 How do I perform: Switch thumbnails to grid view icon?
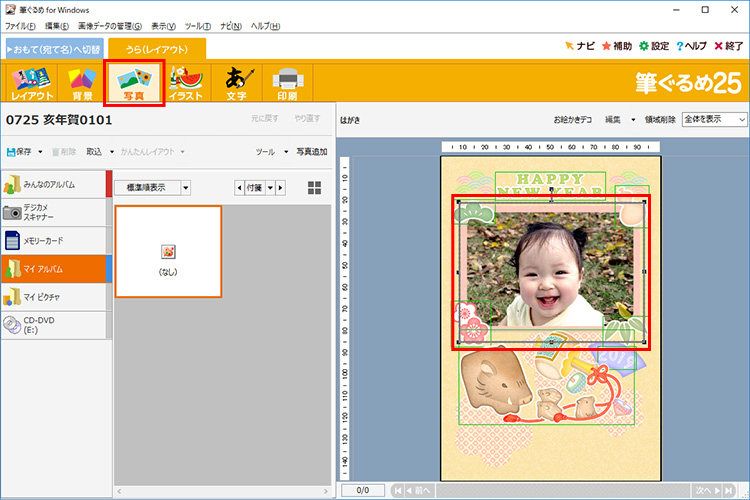(315, 187)
